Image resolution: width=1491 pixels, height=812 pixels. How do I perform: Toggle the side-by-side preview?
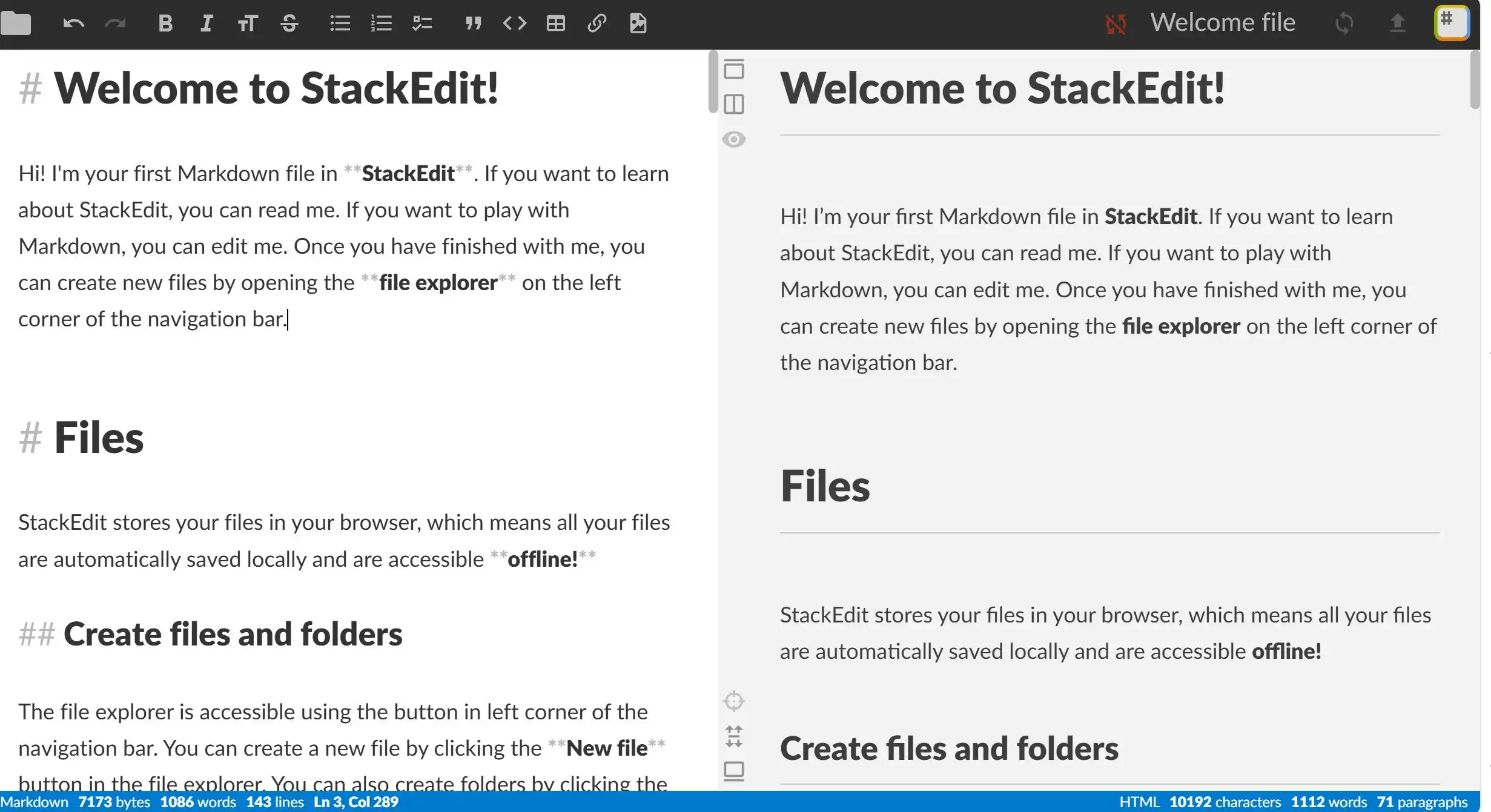[x=733, y=104]
